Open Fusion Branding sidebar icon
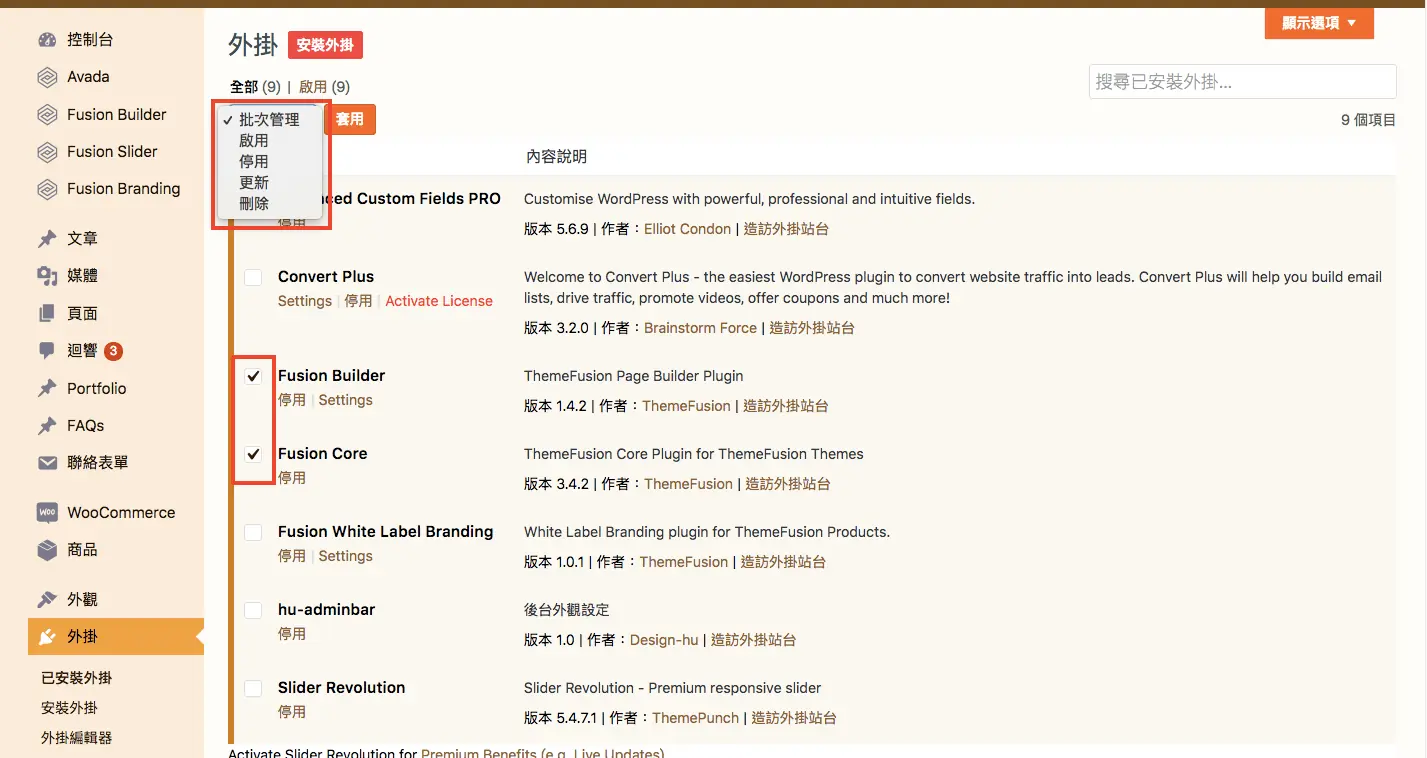The width and height of the screenshot is (1427, 758). click(47, 189)
